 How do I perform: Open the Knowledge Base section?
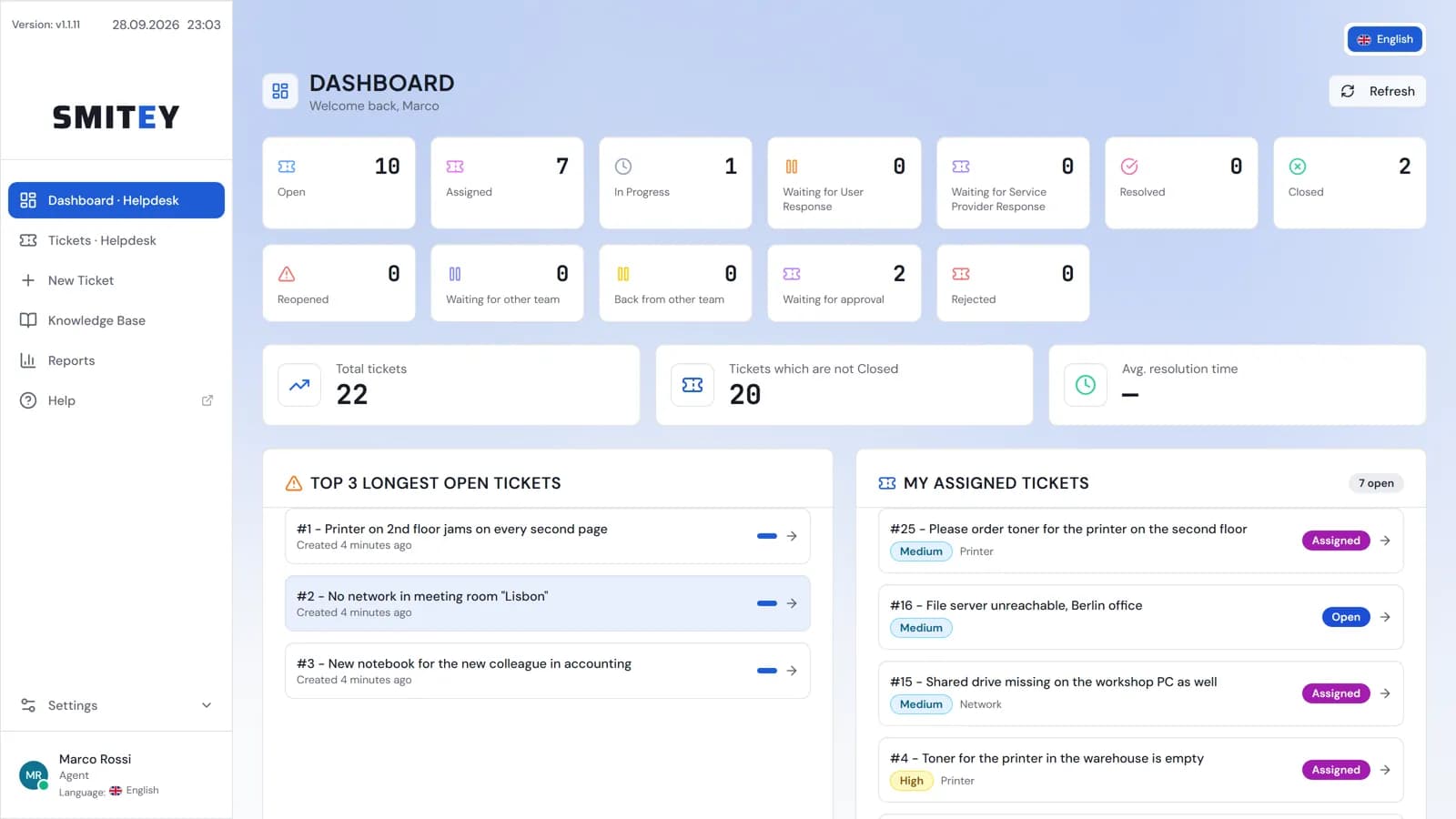[x=116, y=320]
